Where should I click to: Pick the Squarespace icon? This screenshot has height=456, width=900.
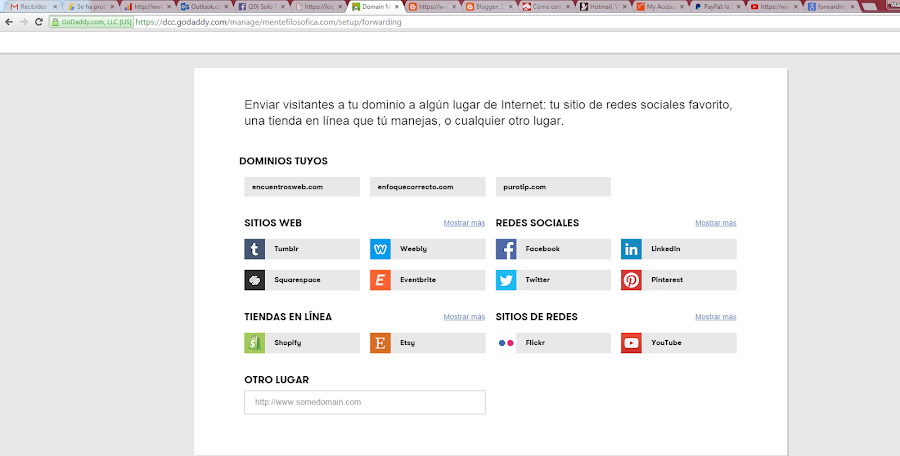click(x=254, y=280)
